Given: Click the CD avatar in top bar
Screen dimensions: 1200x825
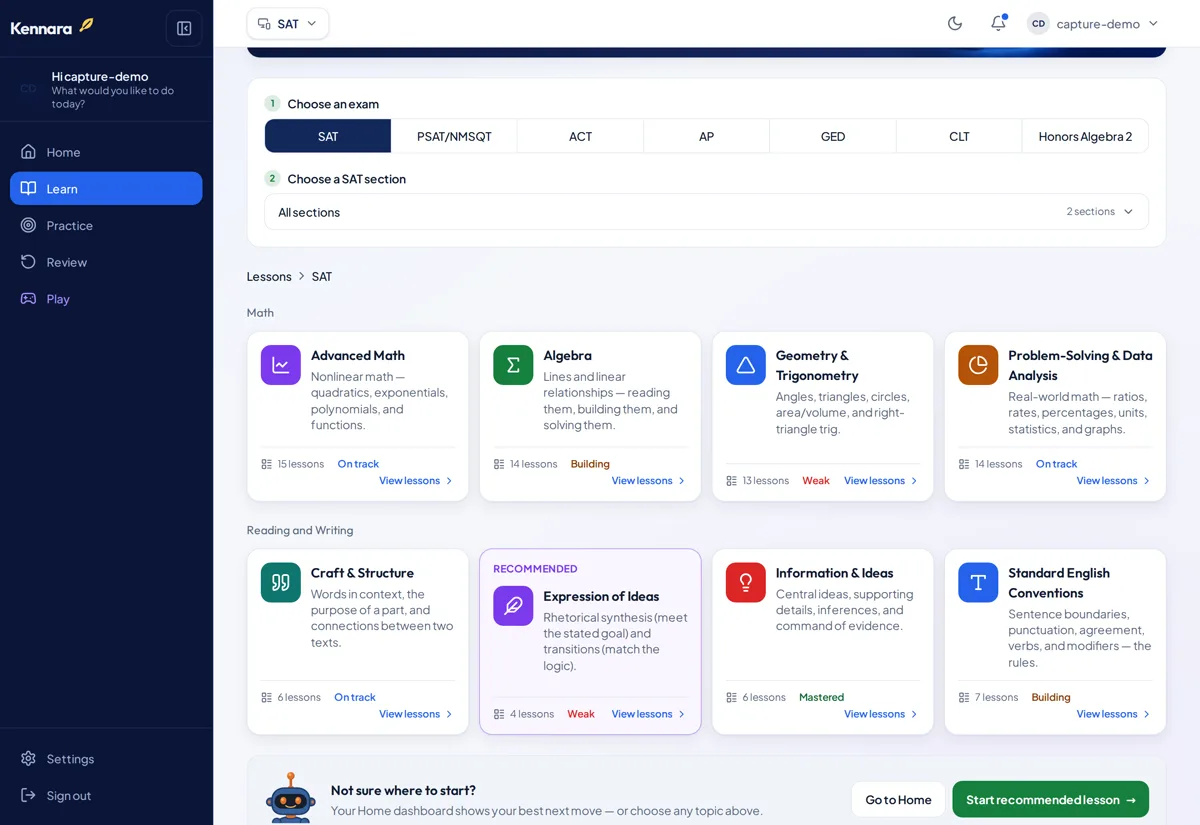Looking at the screenshot, I should click(1038, 24).
